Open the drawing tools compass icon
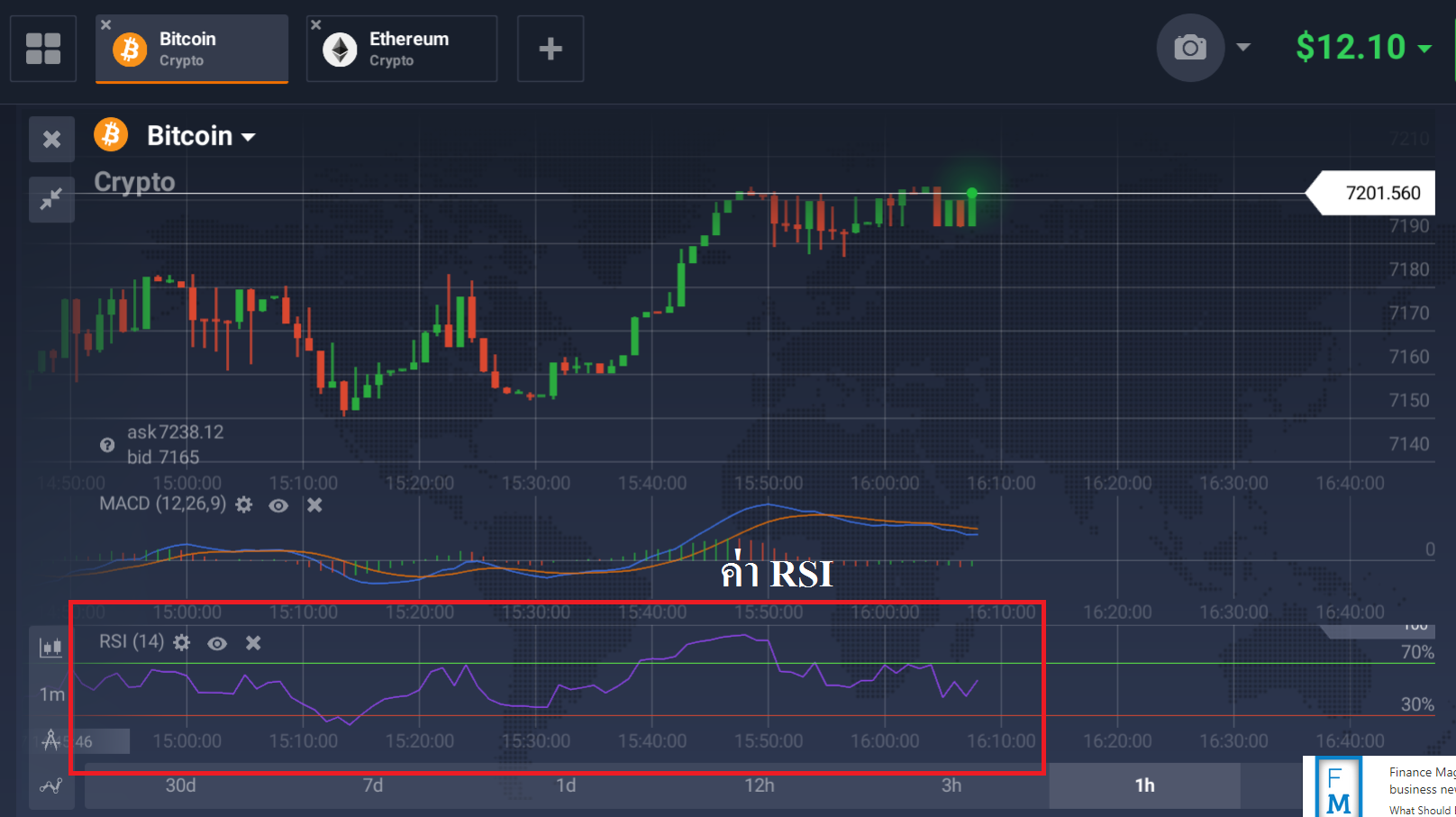Viewport: 1456px width, 817px height. click(51, 740)
